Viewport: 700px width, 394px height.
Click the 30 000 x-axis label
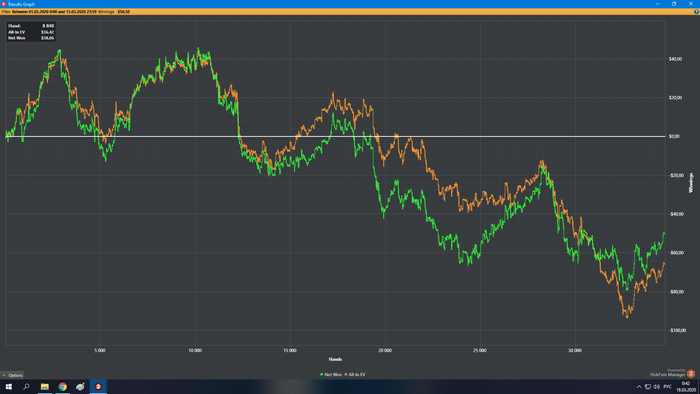click(575, 351)
